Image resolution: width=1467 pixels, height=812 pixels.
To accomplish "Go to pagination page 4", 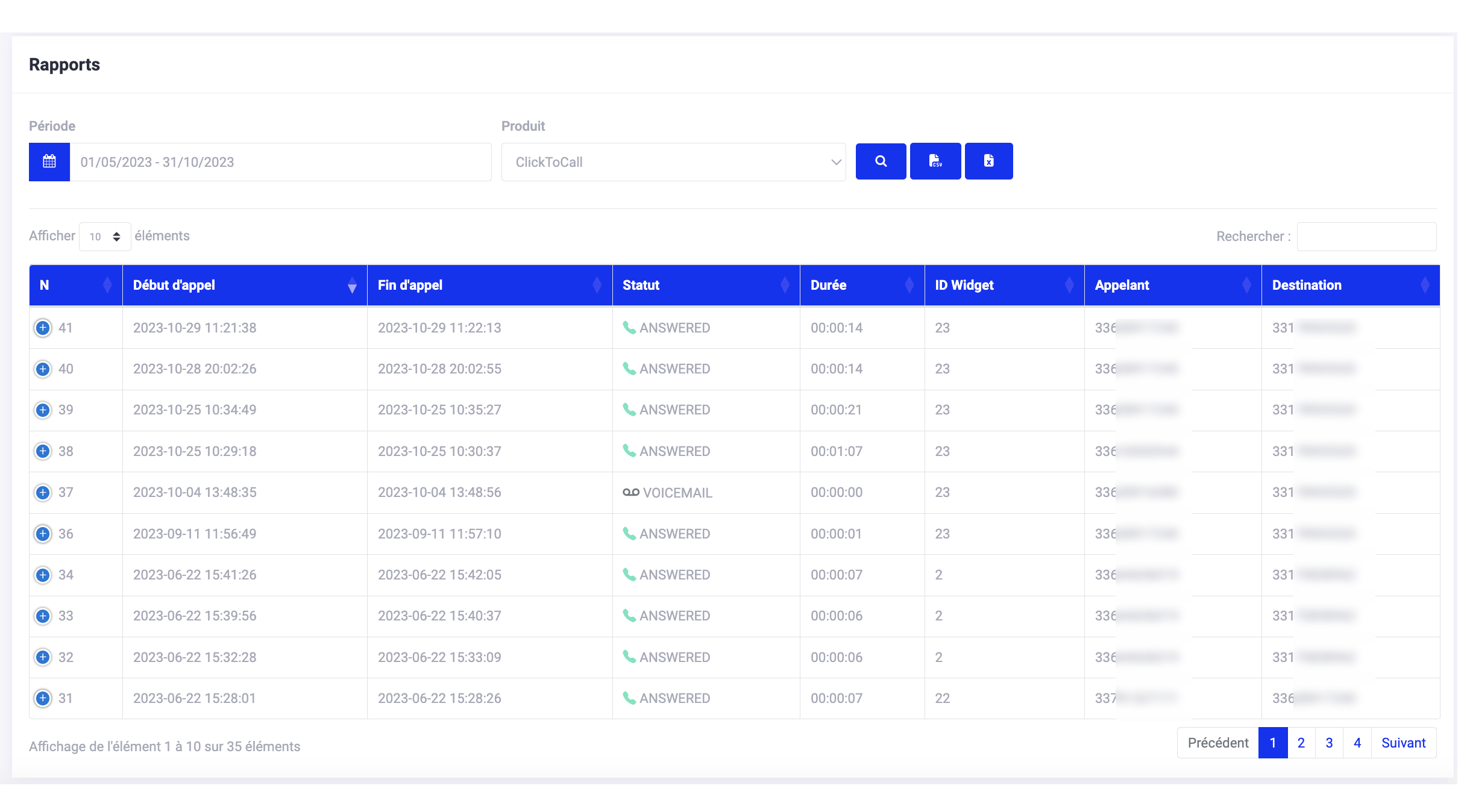I will pyautogui.click(x=1357, y=743).
